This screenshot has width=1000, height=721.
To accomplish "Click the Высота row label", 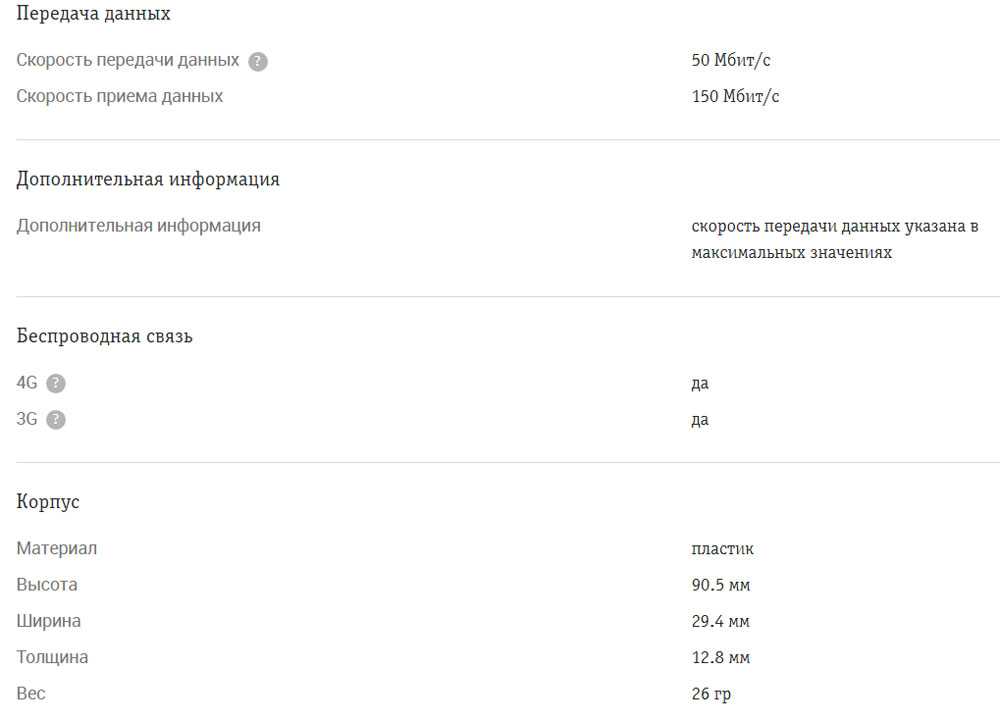I will click(x=47, y=585).
